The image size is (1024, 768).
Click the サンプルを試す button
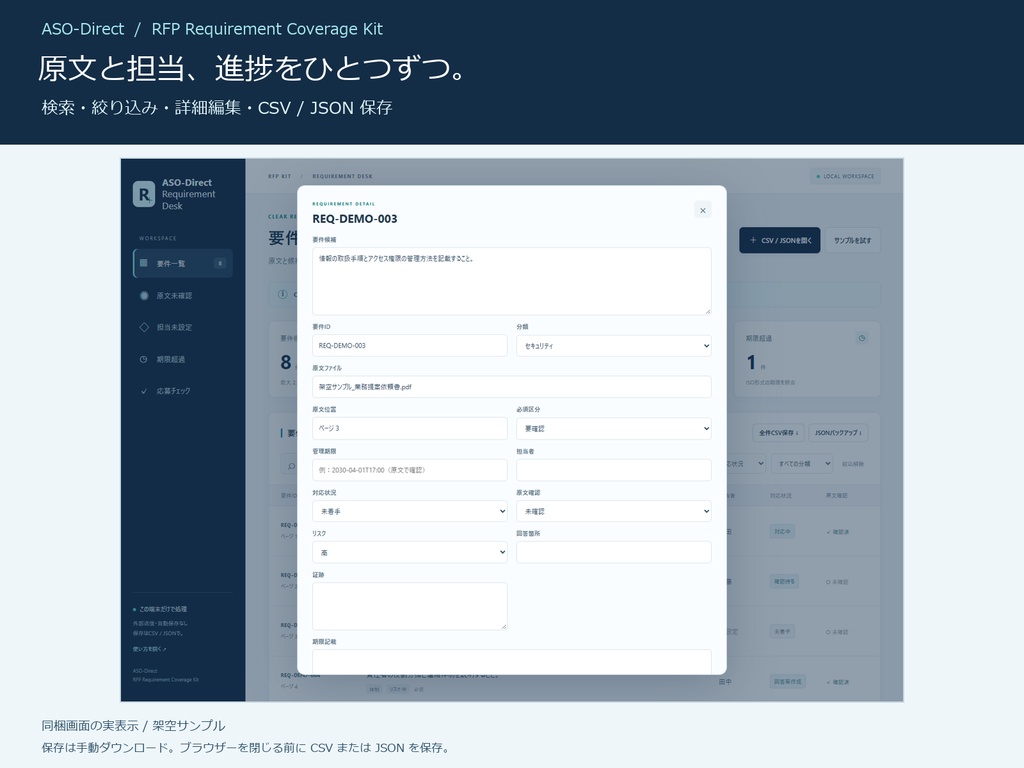pyautogui.click(x=852, y=240)
